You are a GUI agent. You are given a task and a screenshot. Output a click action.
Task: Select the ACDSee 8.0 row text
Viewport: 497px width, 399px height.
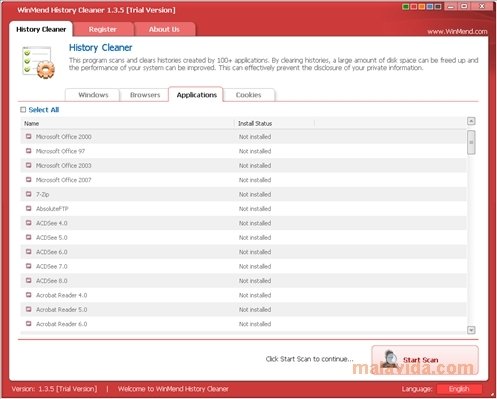click(52, 281)
